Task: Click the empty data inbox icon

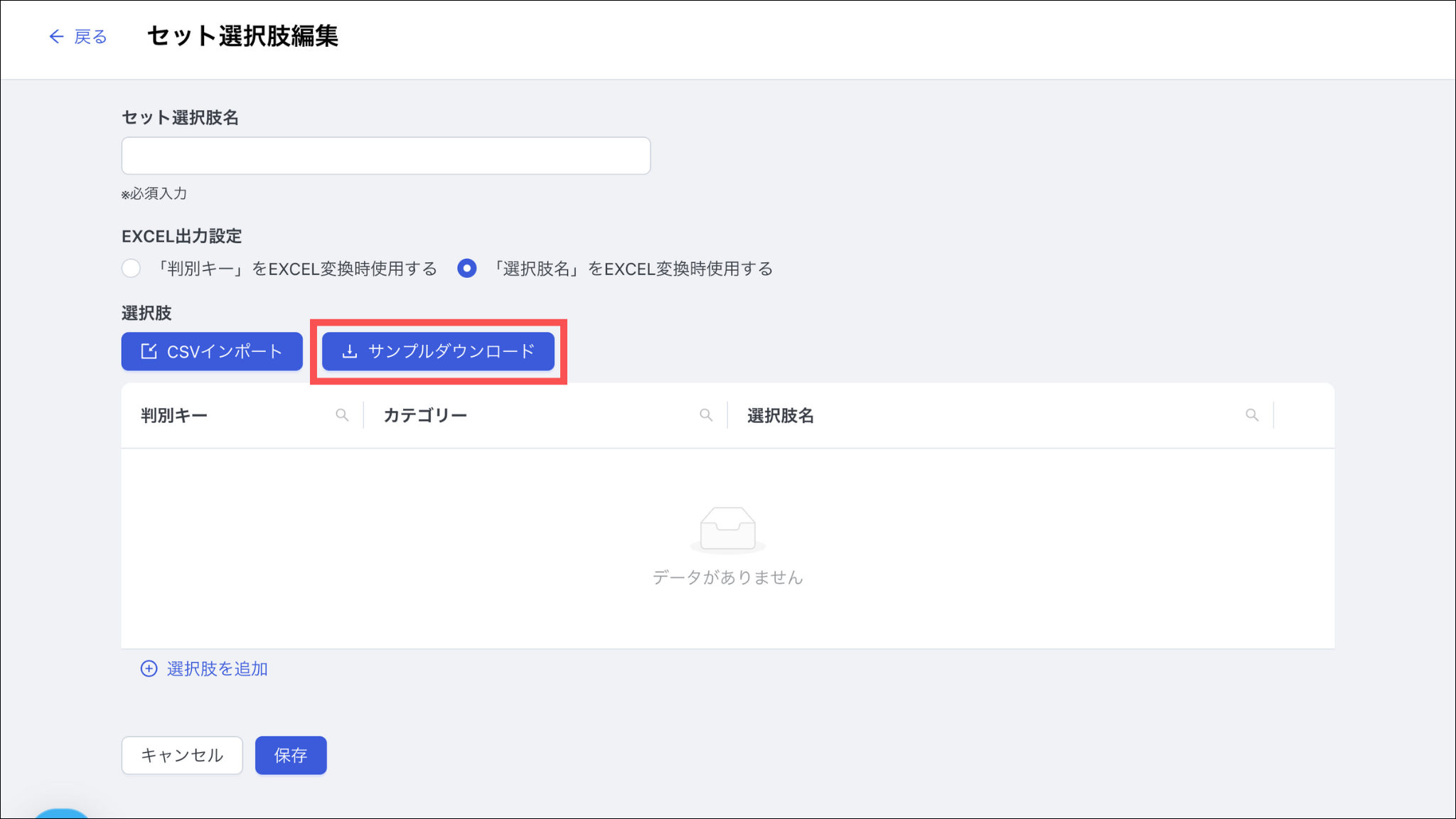Action: pyautogui.click(x=727, y=530)
